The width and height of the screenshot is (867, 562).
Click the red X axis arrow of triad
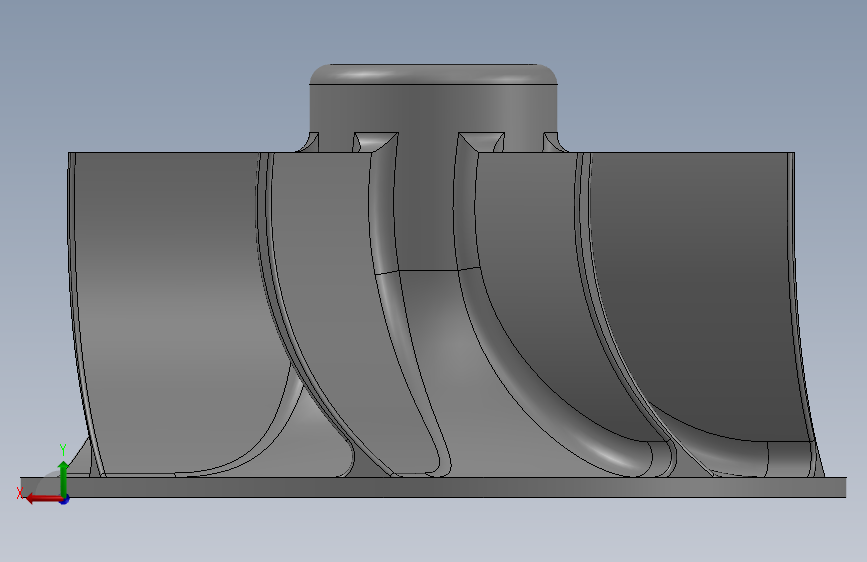coord(44,499)
